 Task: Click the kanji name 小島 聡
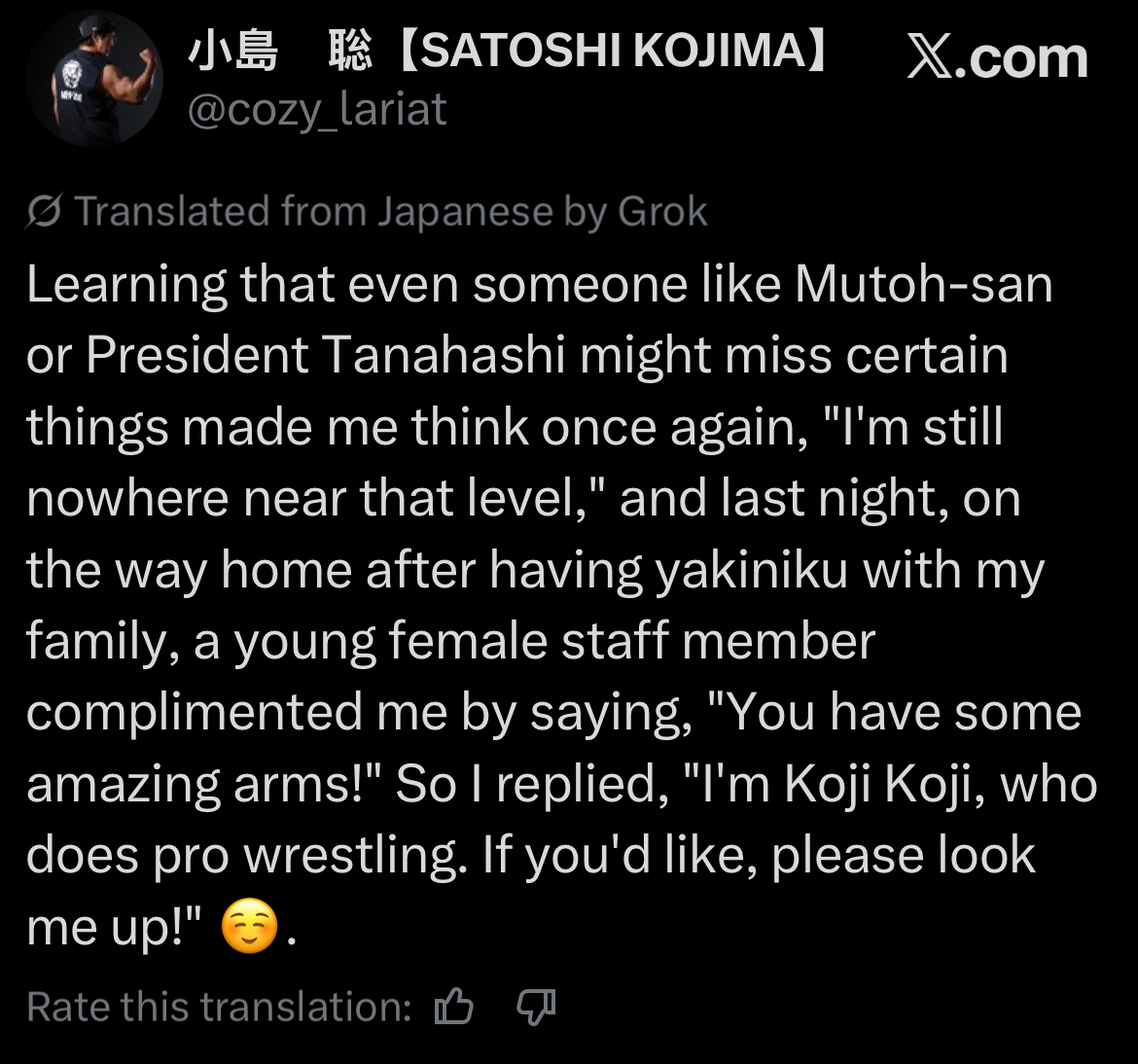pos(279,51)
